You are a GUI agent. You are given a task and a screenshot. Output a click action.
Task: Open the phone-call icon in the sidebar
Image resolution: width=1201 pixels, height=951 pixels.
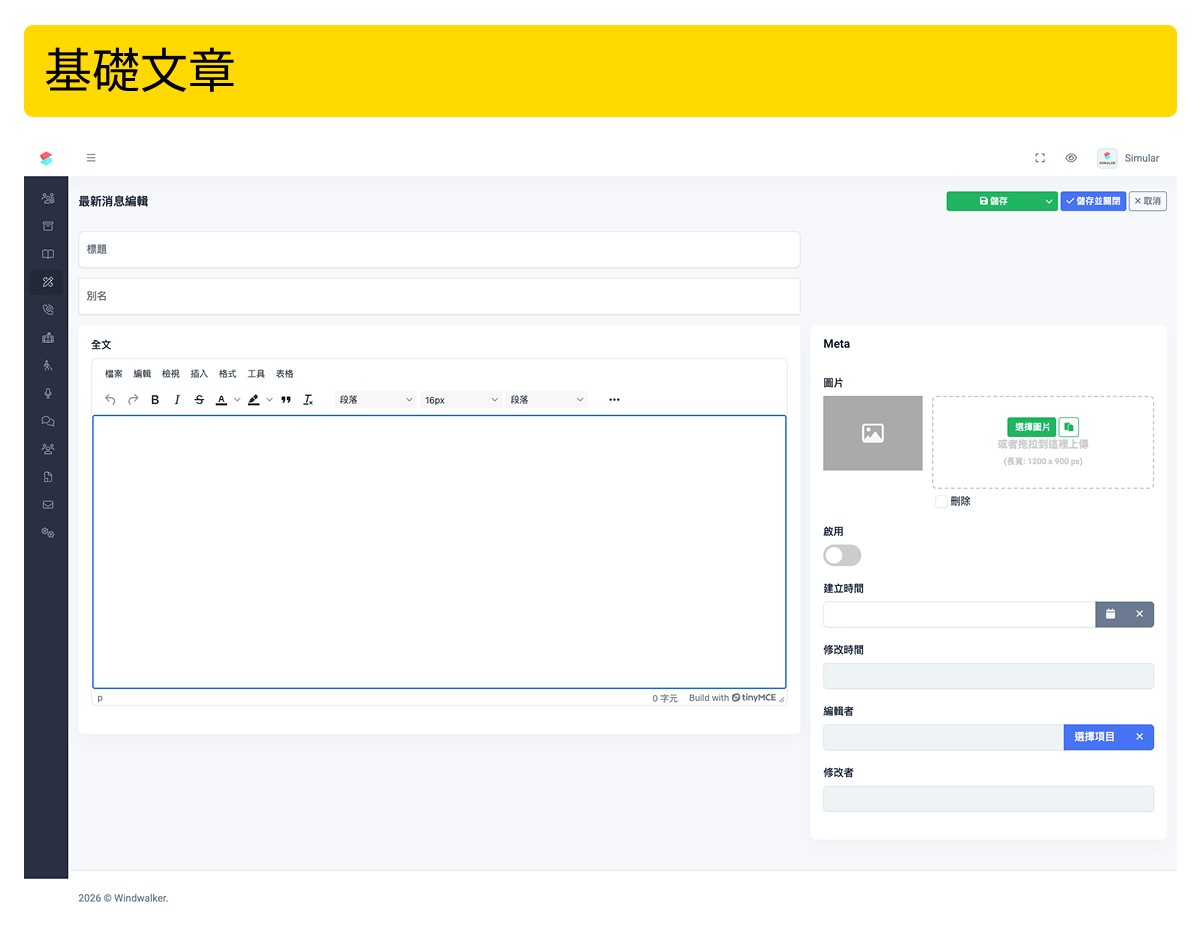coord(47,310)
